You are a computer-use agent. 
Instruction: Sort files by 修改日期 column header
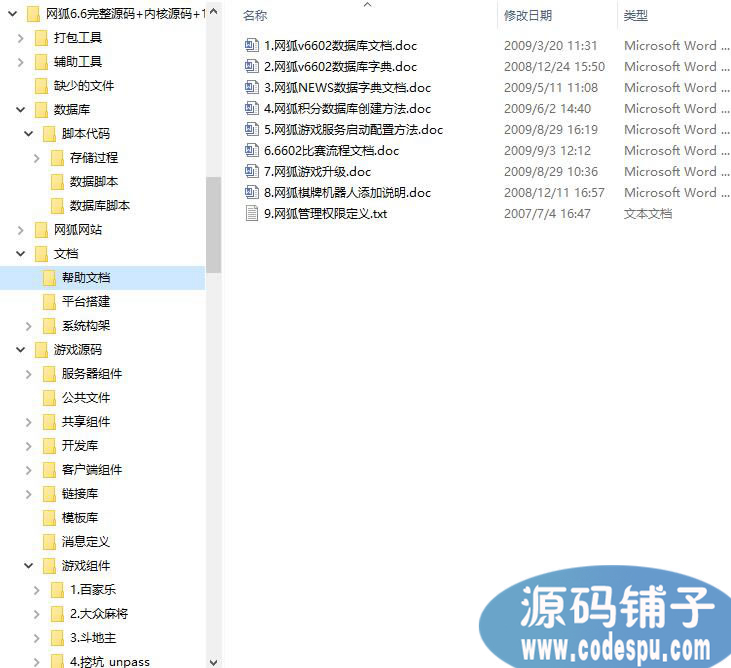(528, 16)
